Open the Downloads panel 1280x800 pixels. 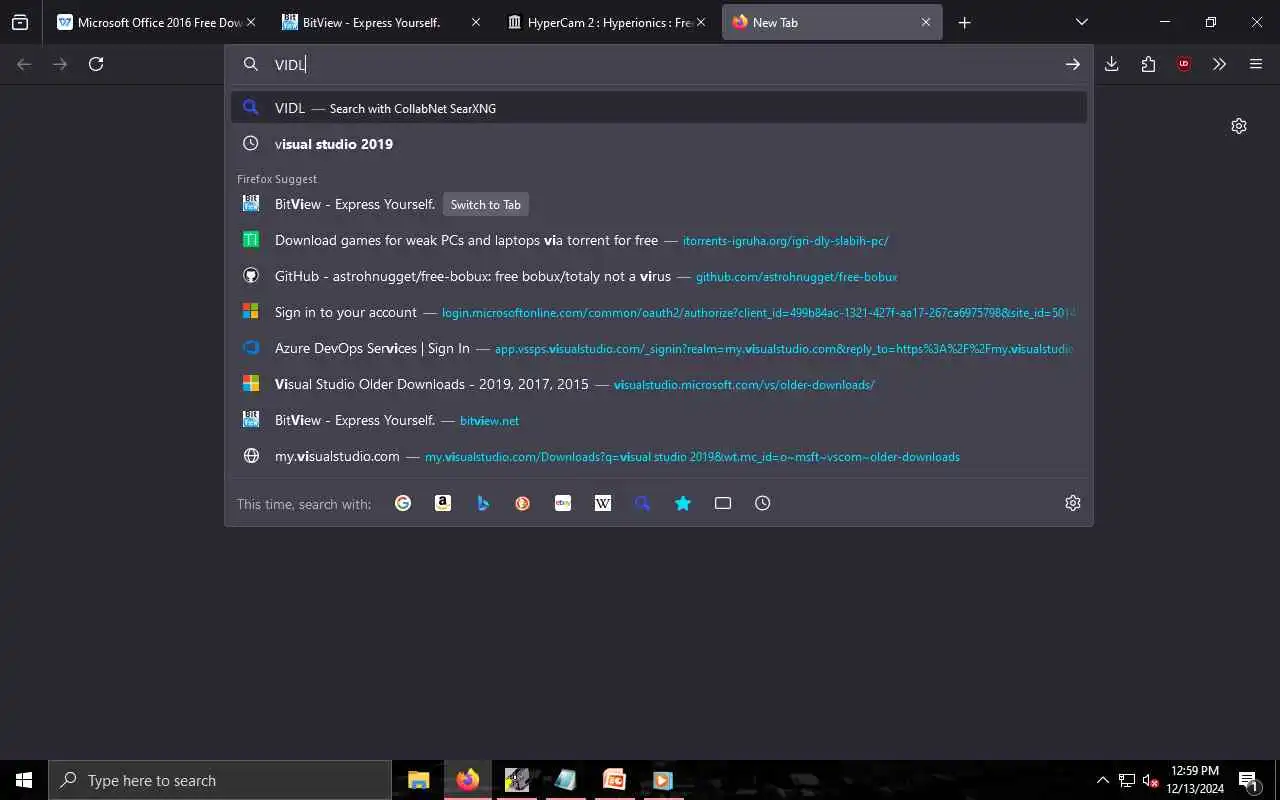click(x=1112, y=64)
